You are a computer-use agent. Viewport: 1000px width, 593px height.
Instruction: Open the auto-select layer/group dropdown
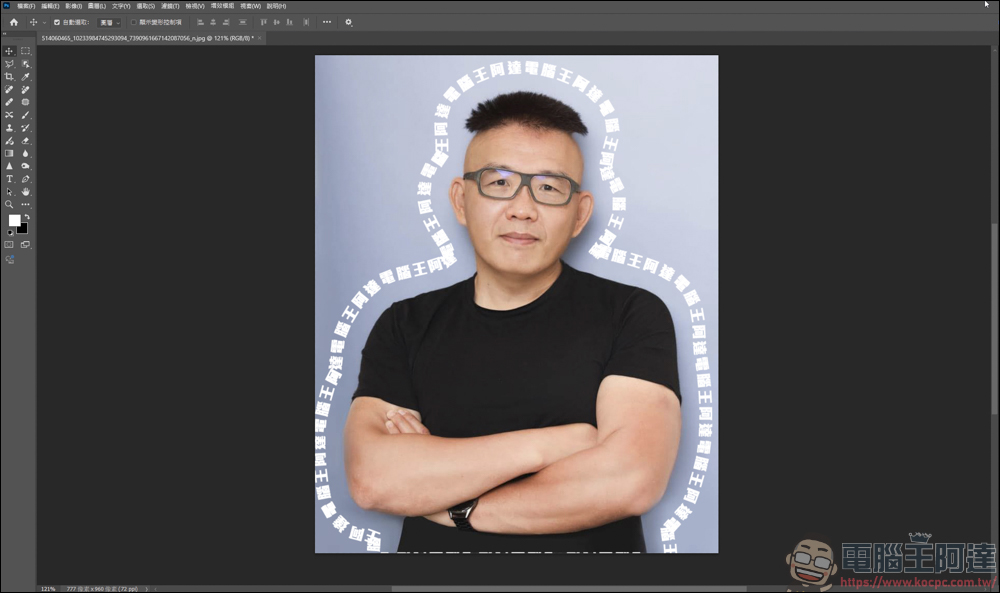coord(109,22)
